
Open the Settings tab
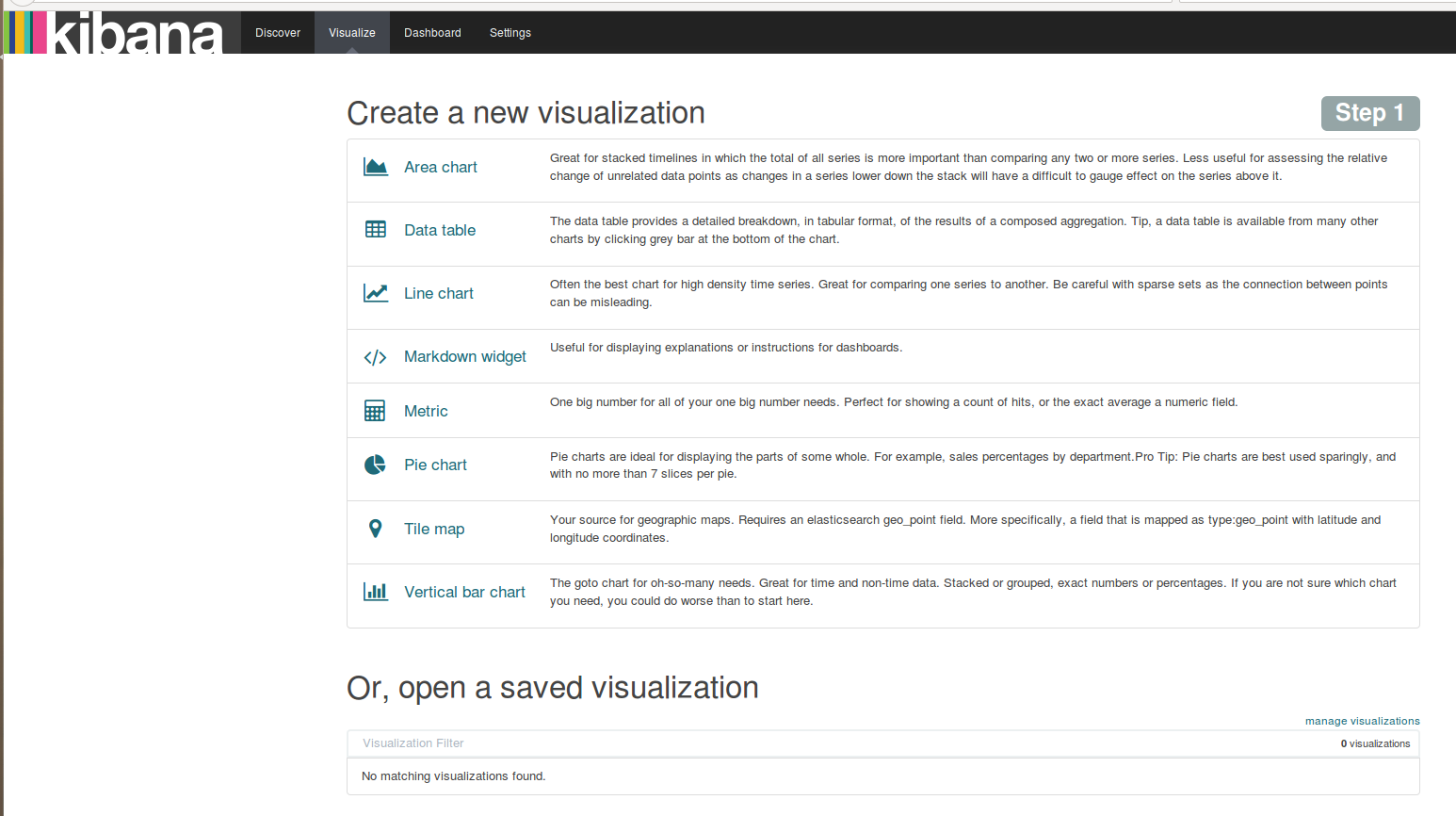pos(510,33)
